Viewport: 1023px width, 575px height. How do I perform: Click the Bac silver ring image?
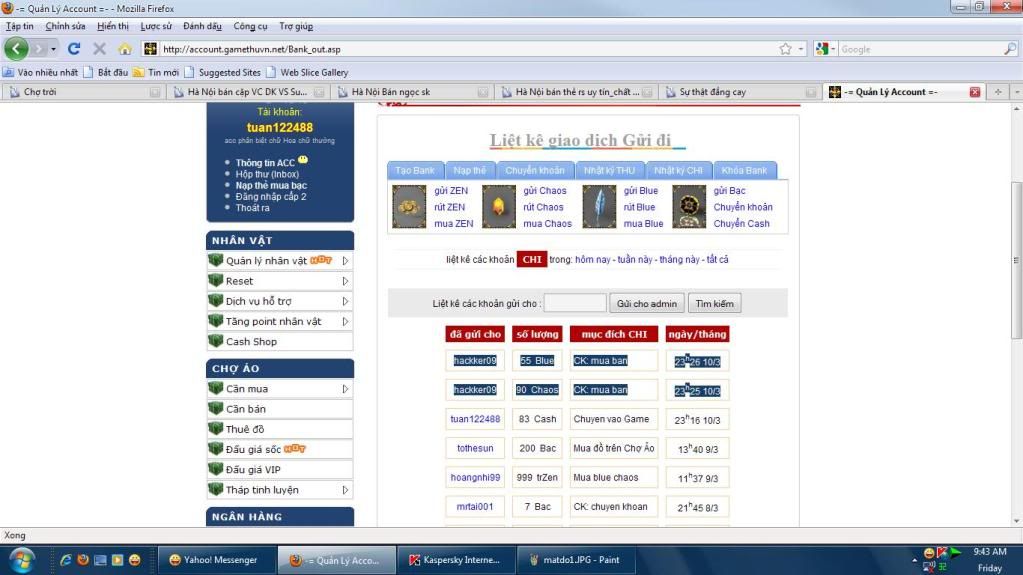pyautogui.click(x=689, y=207)
